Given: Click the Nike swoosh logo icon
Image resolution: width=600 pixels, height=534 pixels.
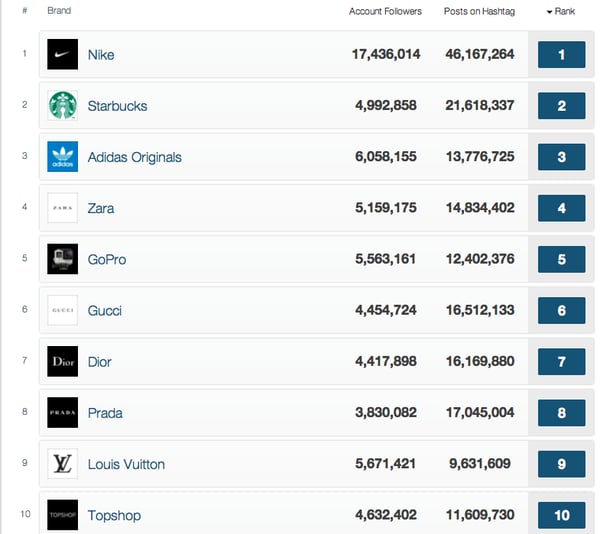Looking at the screenshot, I should [62, 54].
